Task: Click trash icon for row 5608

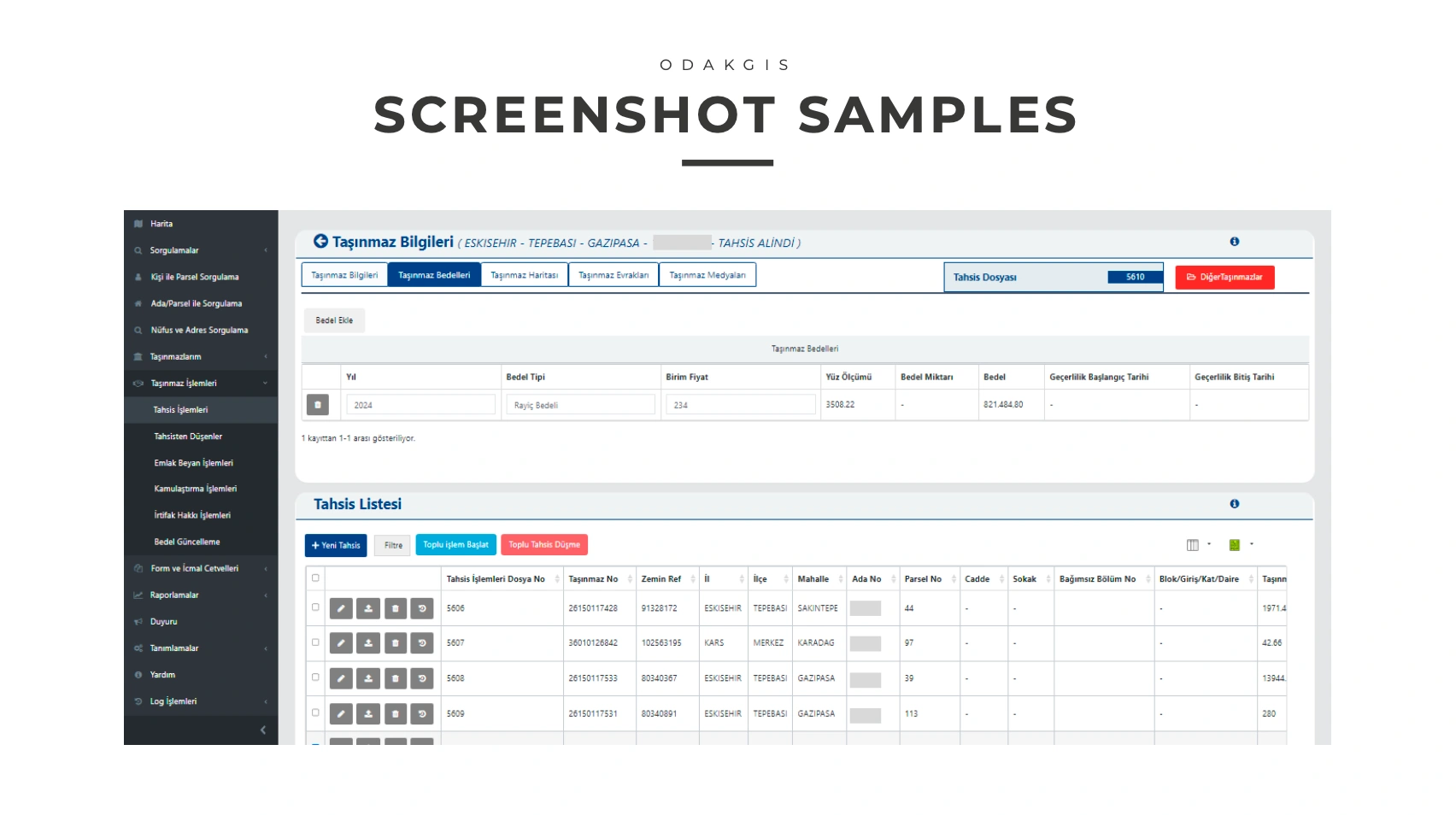Action: (396, 678)
